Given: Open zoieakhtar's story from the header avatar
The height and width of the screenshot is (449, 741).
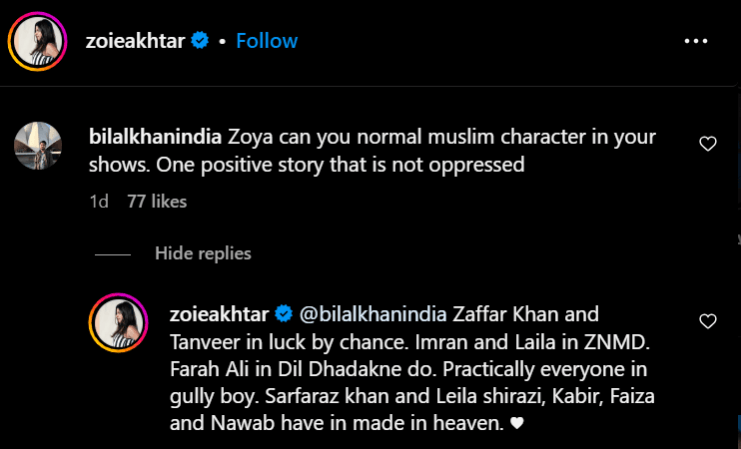Looking at the screenshot, I should [x=37, y=41].
